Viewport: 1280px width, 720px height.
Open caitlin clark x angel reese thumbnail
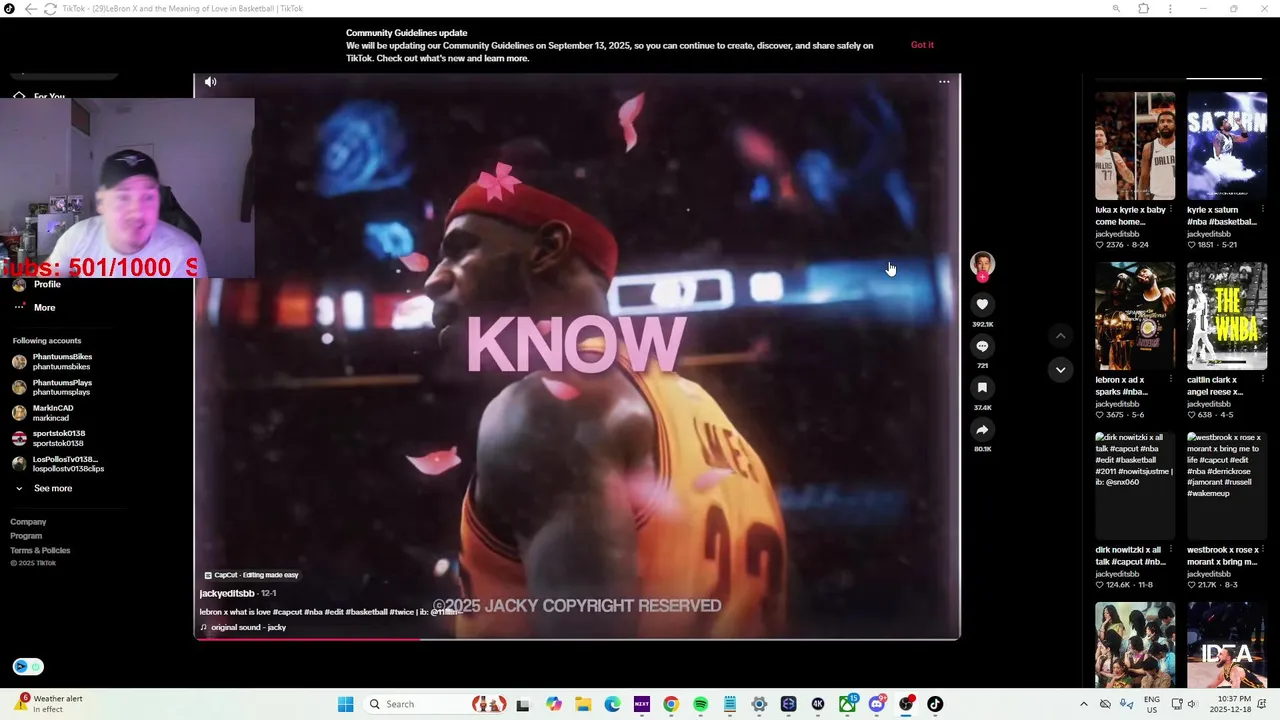tap(1227, 317)
